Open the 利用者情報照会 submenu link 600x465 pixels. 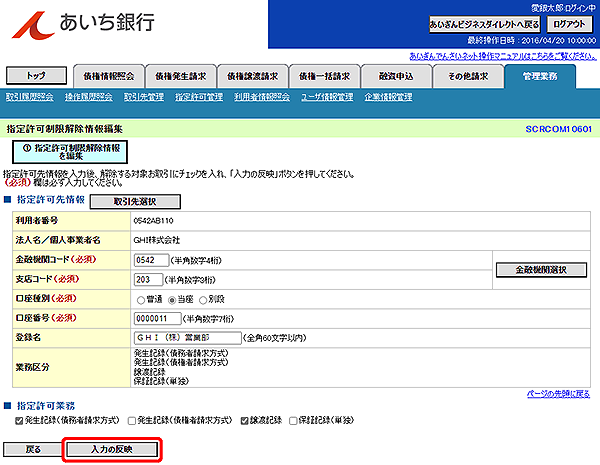[x=262, y=97]
